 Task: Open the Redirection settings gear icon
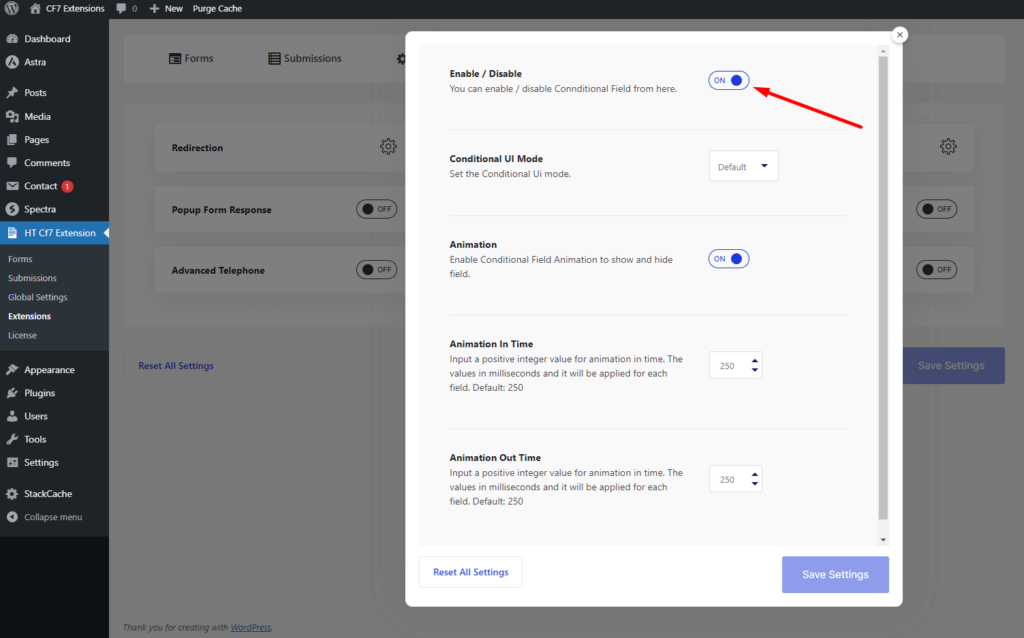(388, 147)
